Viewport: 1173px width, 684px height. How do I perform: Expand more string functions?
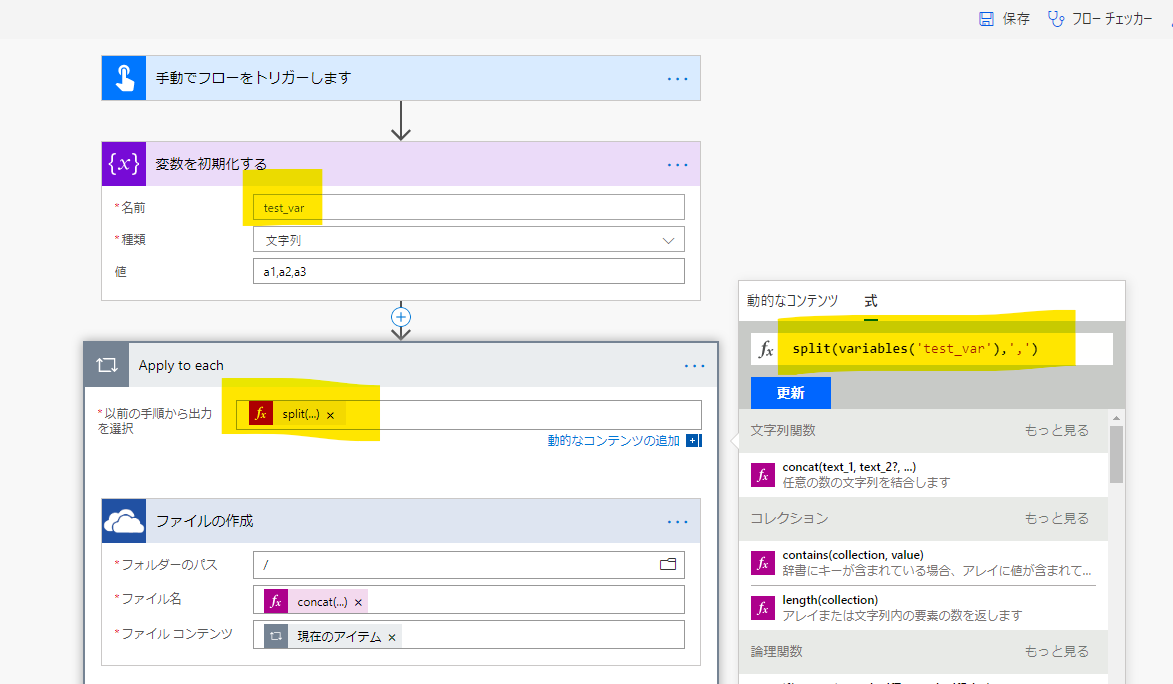[1056, 430]
